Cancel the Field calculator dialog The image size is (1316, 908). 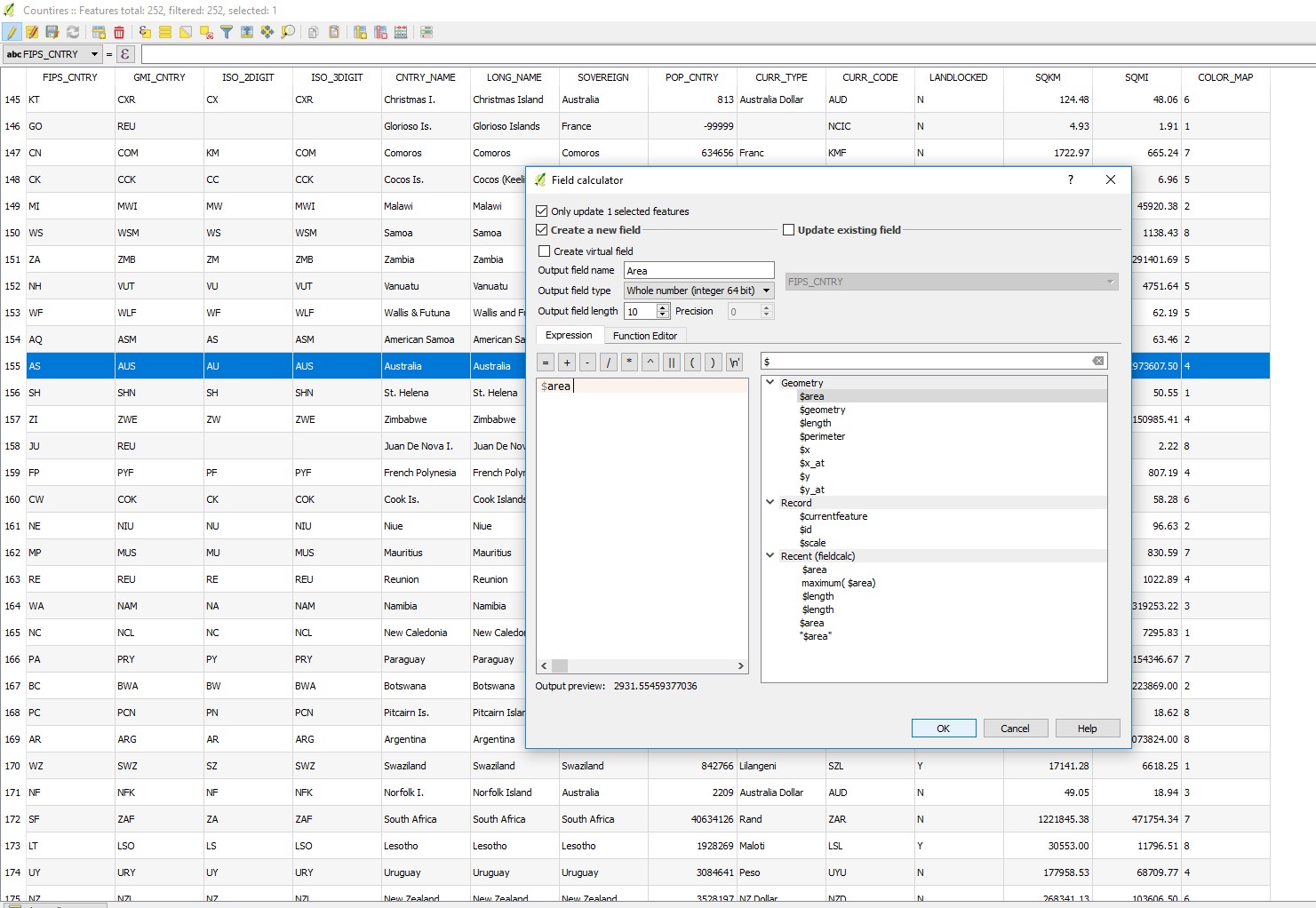1015,729
